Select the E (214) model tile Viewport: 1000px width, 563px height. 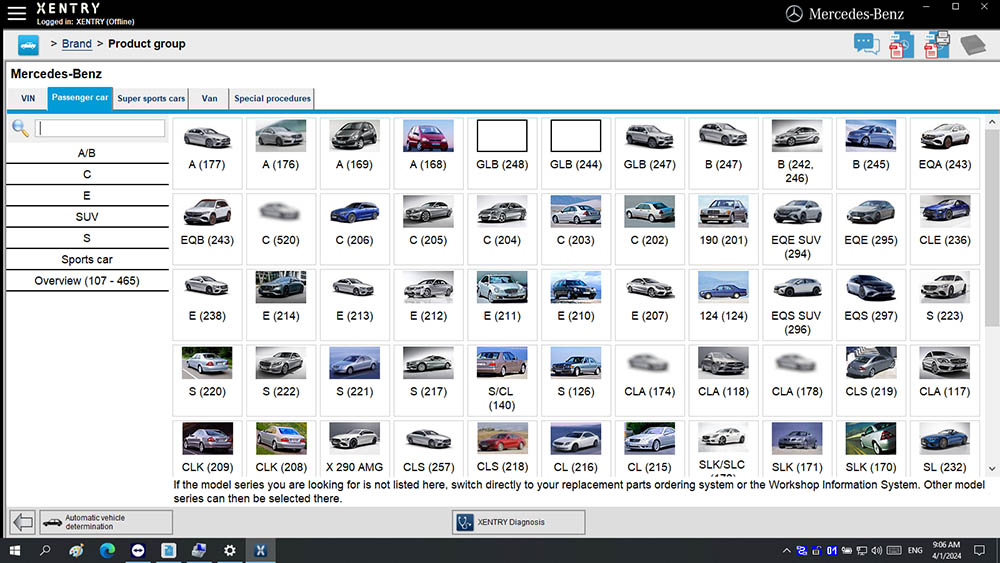tap(281, 304)
